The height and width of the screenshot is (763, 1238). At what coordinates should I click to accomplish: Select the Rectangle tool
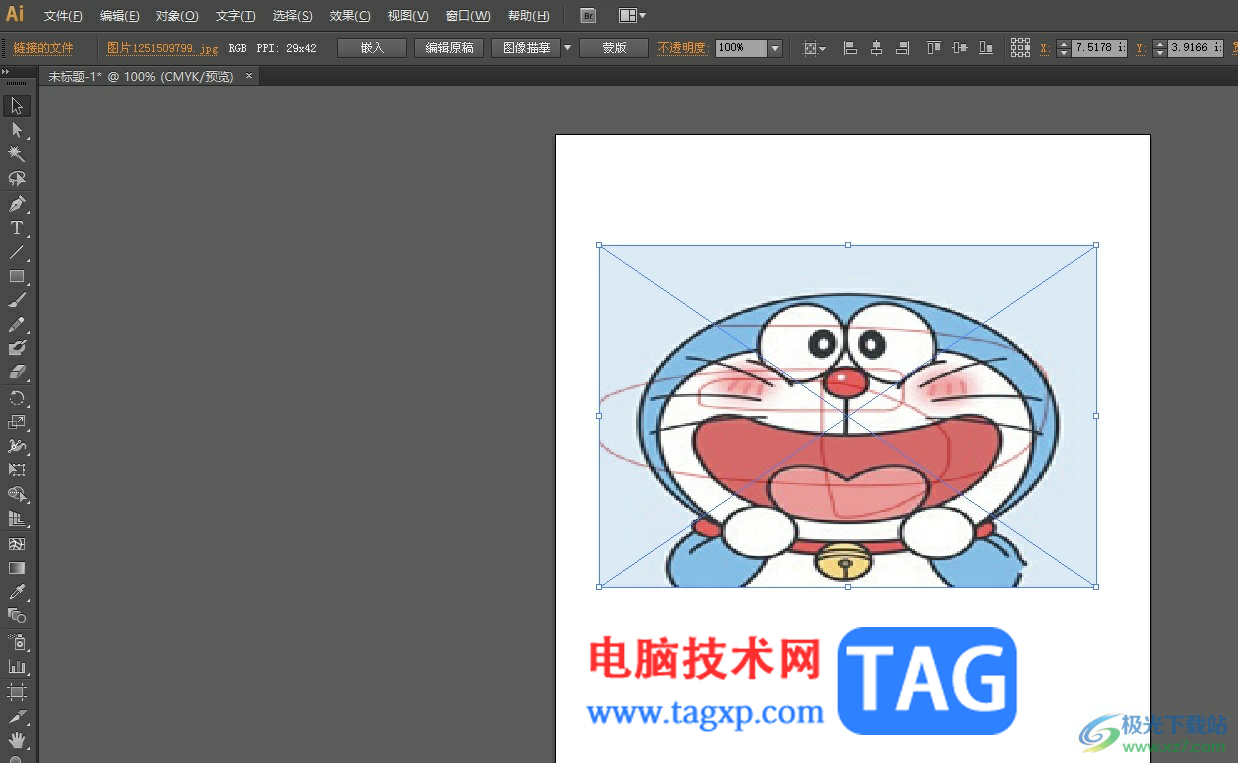17,276
